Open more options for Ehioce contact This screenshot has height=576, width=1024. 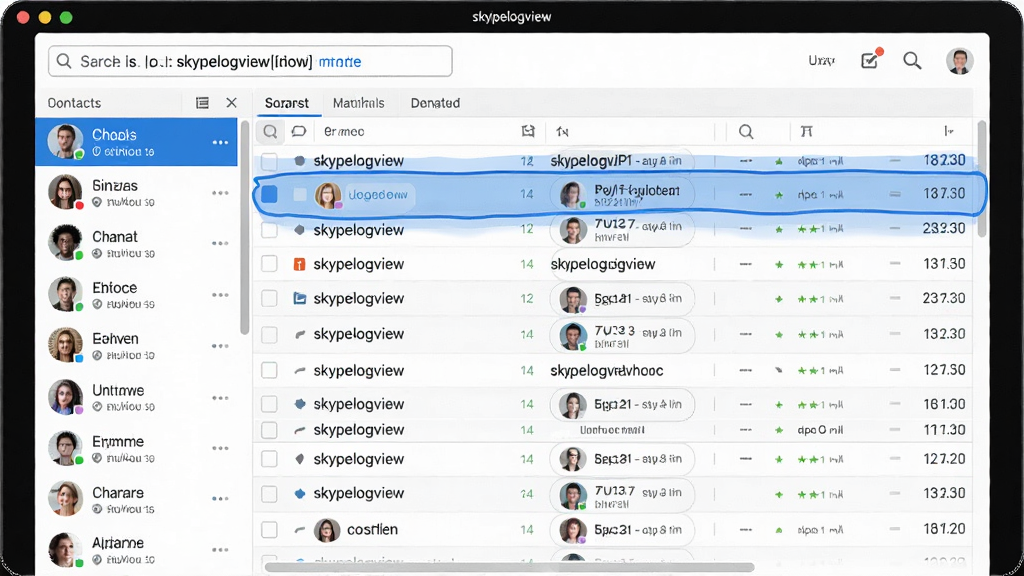coord(220,295)
